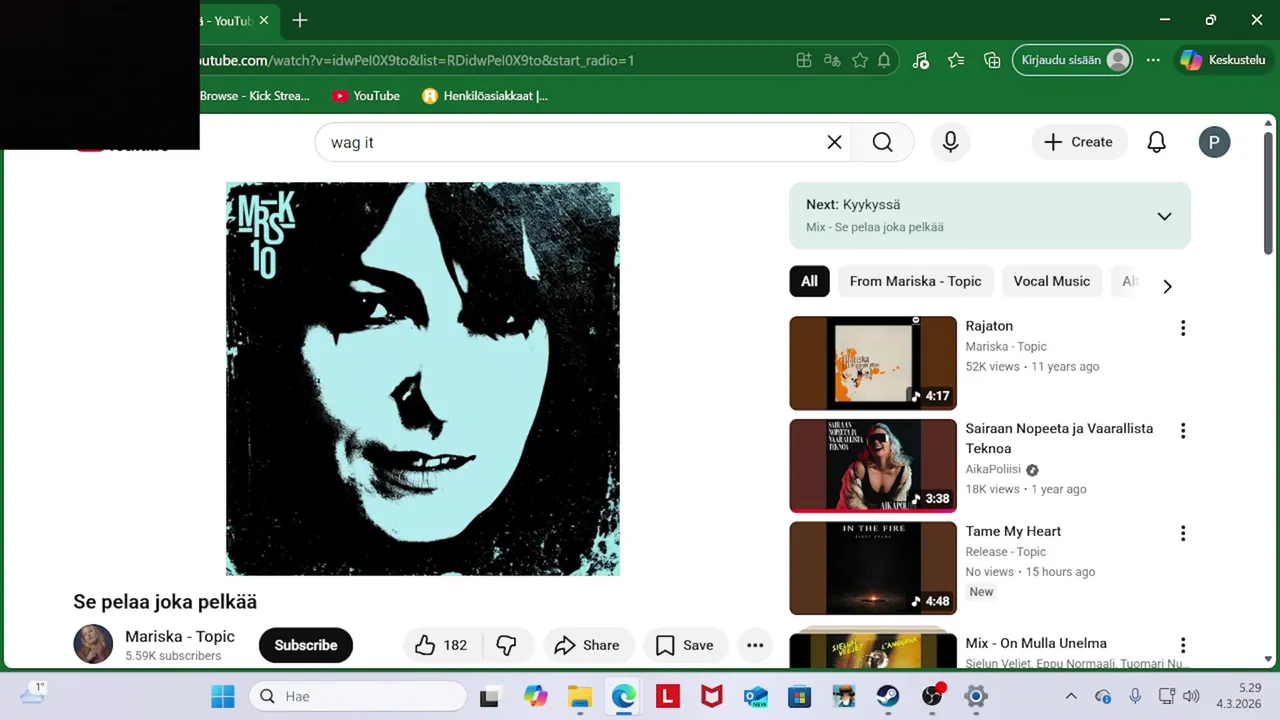Open the microphone icon in system tray

(x=1135, y=696)
